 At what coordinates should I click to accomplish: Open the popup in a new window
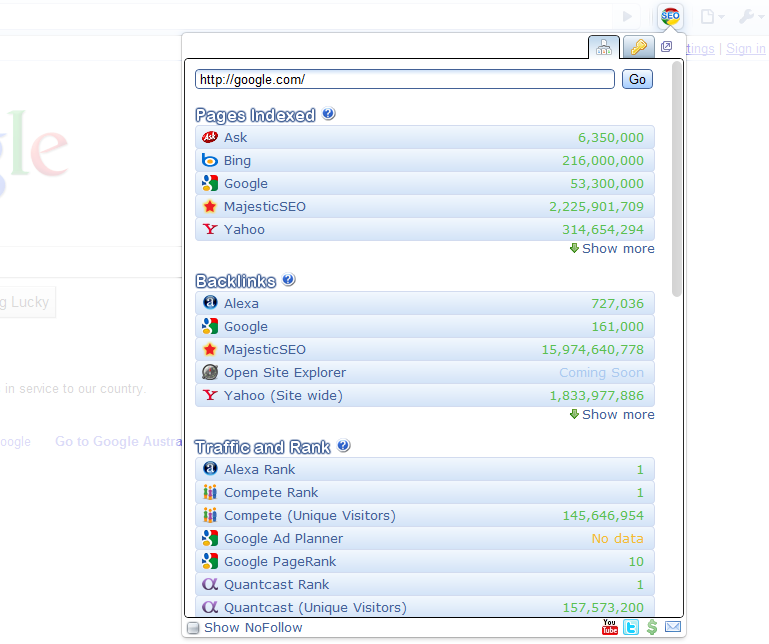[x=666, y=47]
